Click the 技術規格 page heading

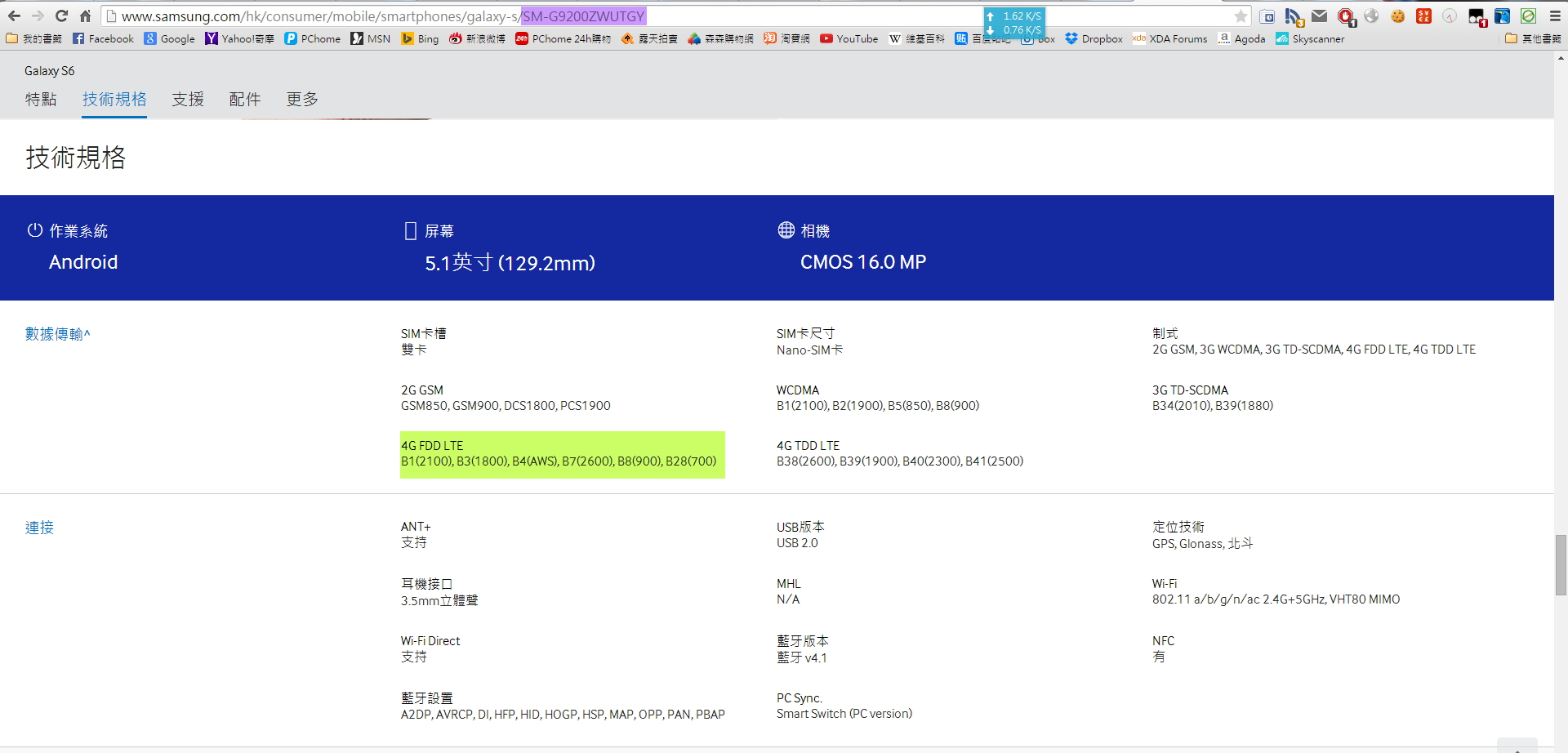click(x=76, y=158)
